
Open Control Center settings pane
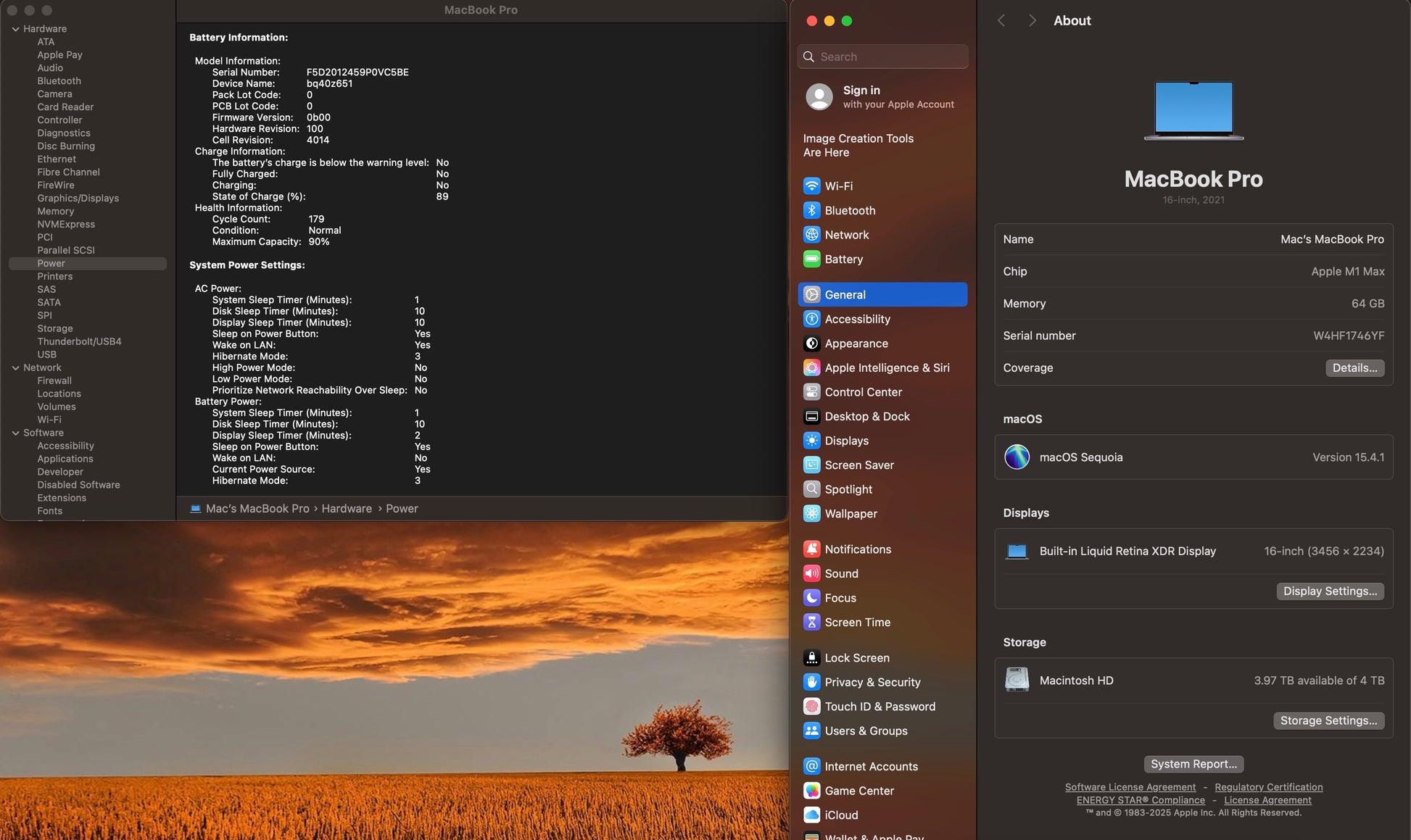pyautogui.click(x=863, y=392)
